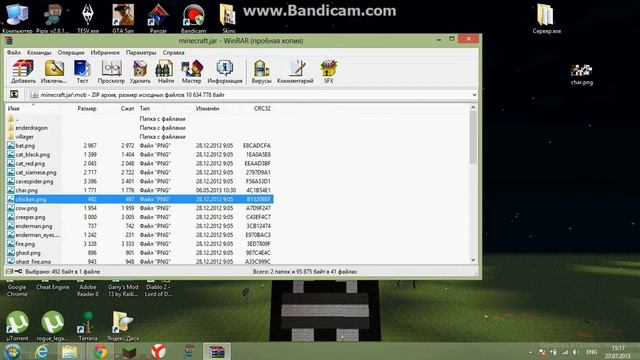Click the SFX toolbar icon
This screenshot has width=640, height=360.
click(329, 71)
